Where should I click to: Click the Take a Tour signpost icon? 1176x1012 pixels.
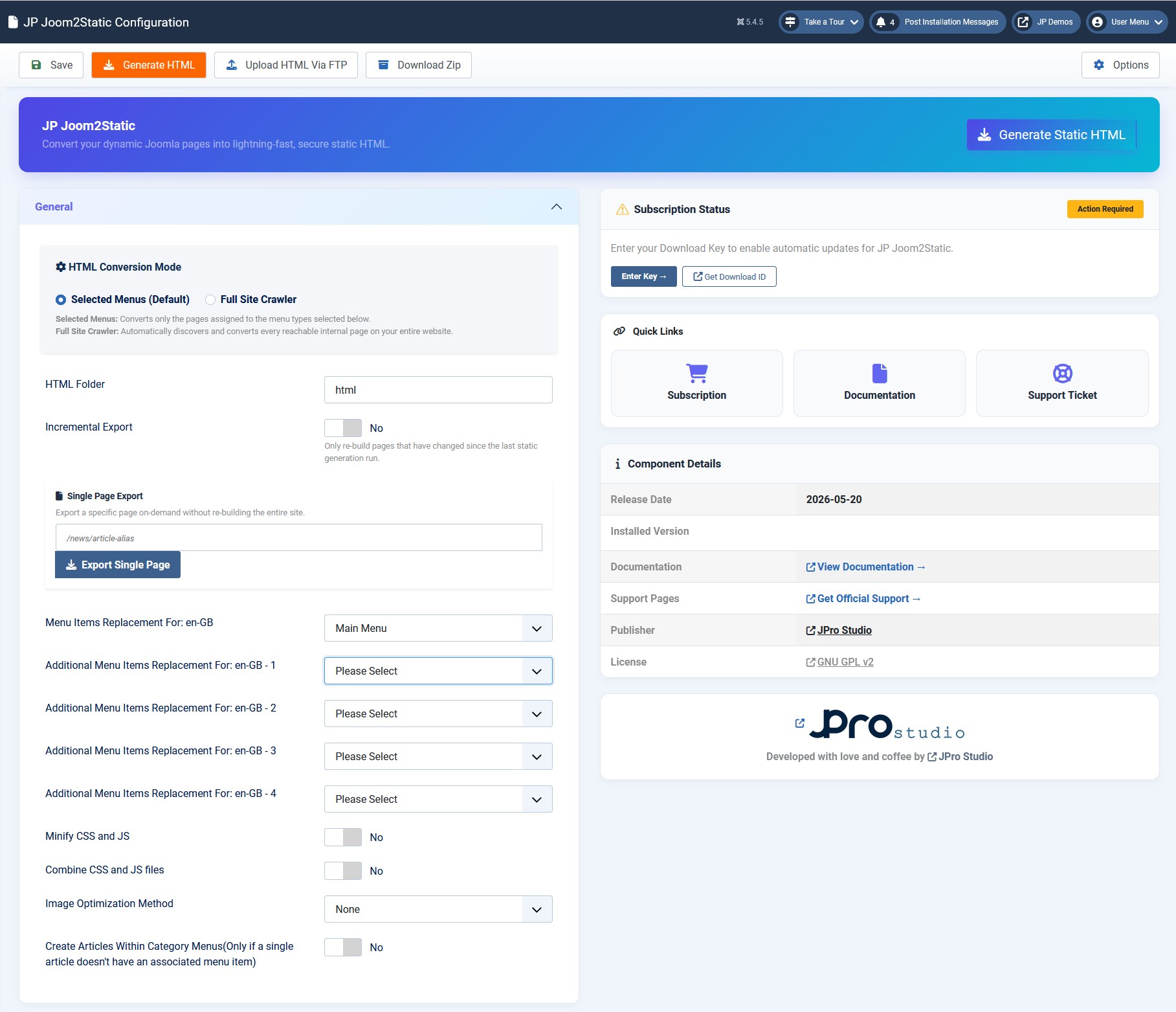pyautogui.click(x=790, y=22)
